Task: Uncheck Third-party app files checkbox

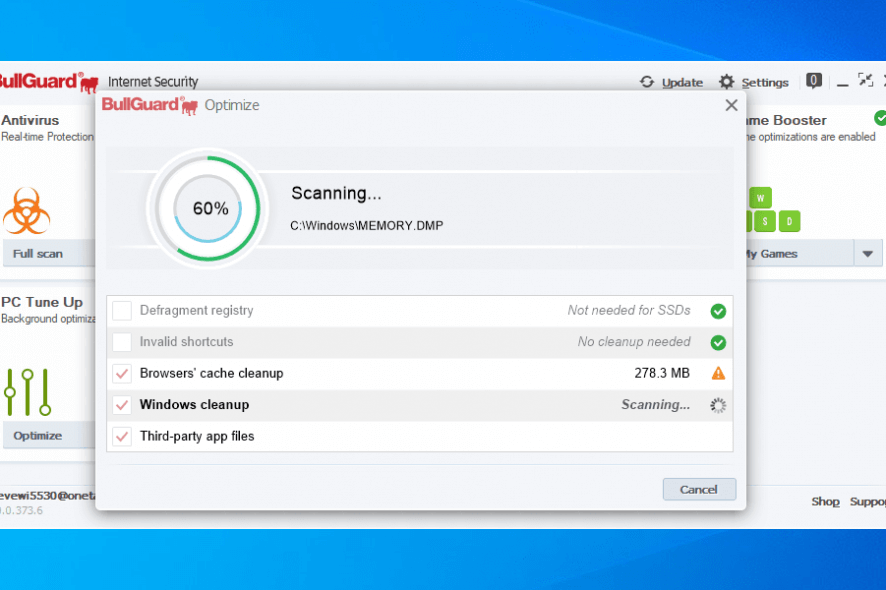Action: click(122, 436)
